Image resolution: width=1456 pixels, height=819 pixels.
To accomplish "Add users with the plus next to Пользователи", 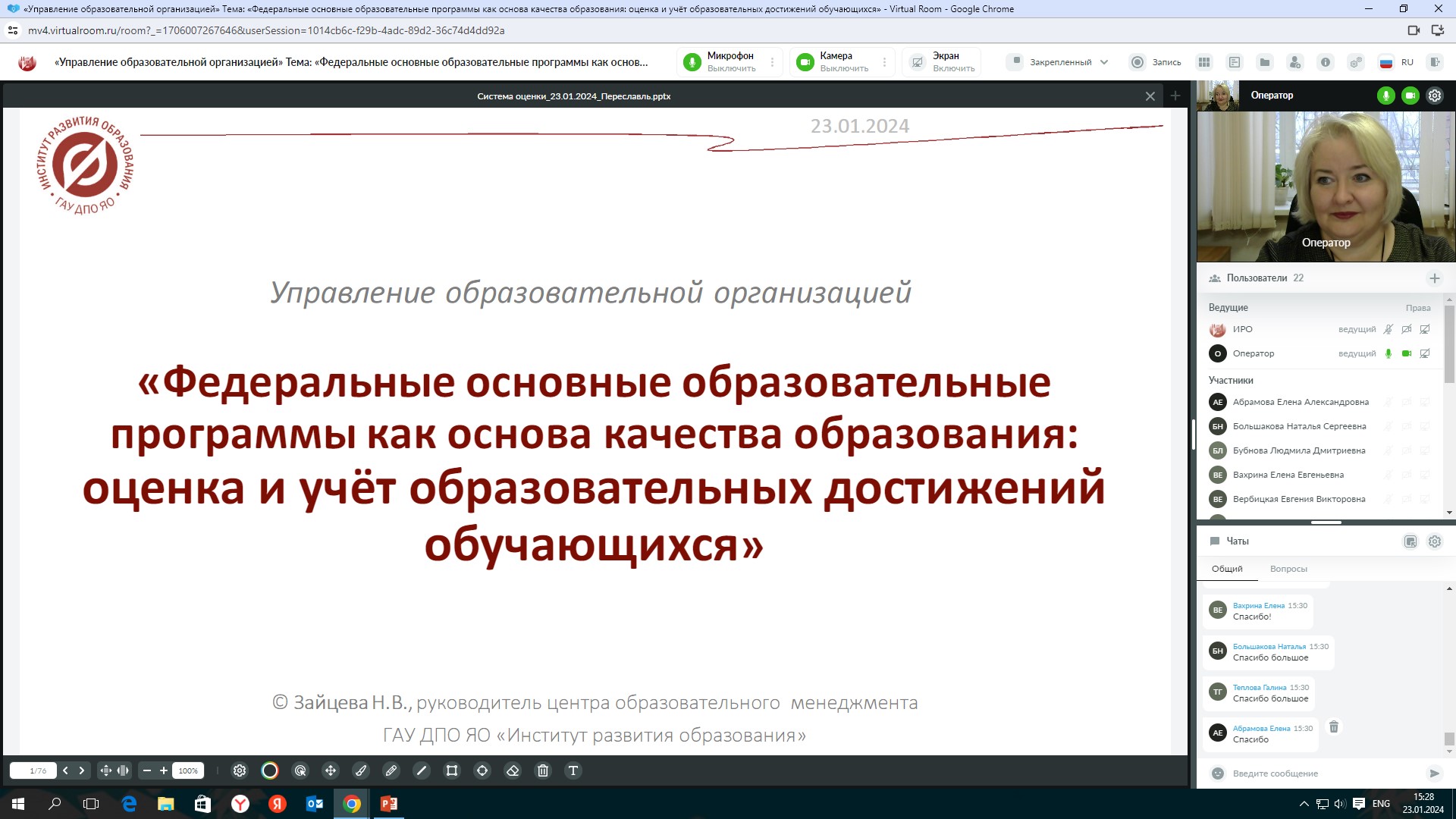I will pyautogui.click(x=1435, y=278).
